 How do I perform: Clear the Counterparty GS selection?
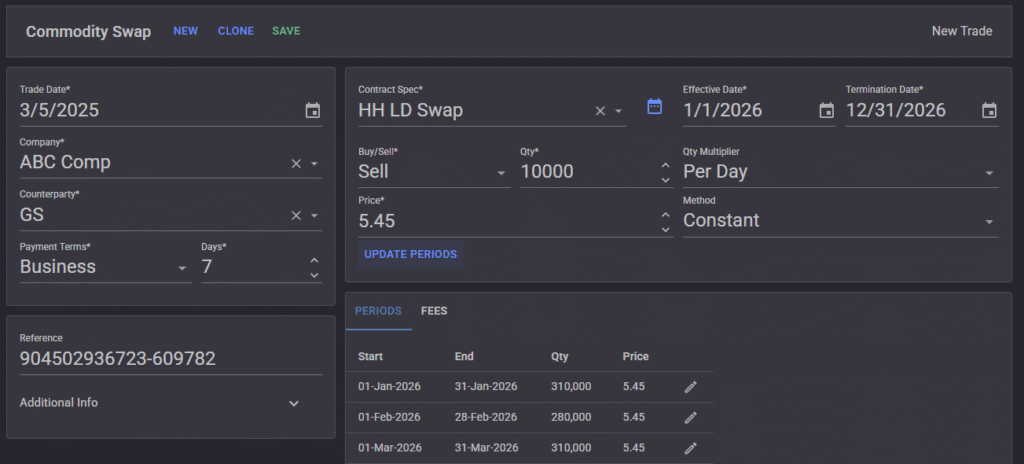pos(296,215)
